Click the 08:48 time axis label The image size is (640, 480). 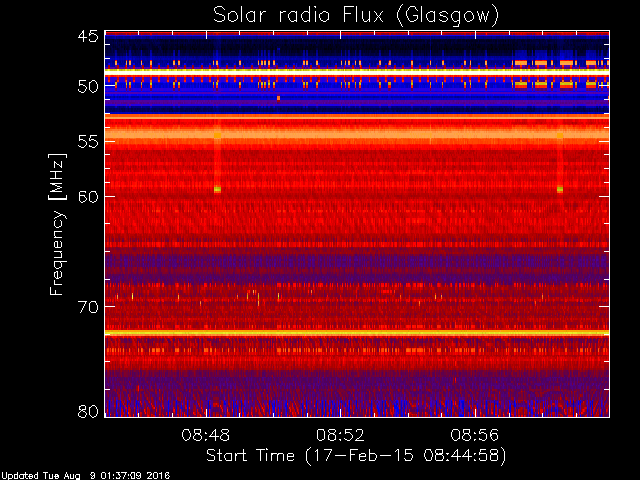[206, 435]
